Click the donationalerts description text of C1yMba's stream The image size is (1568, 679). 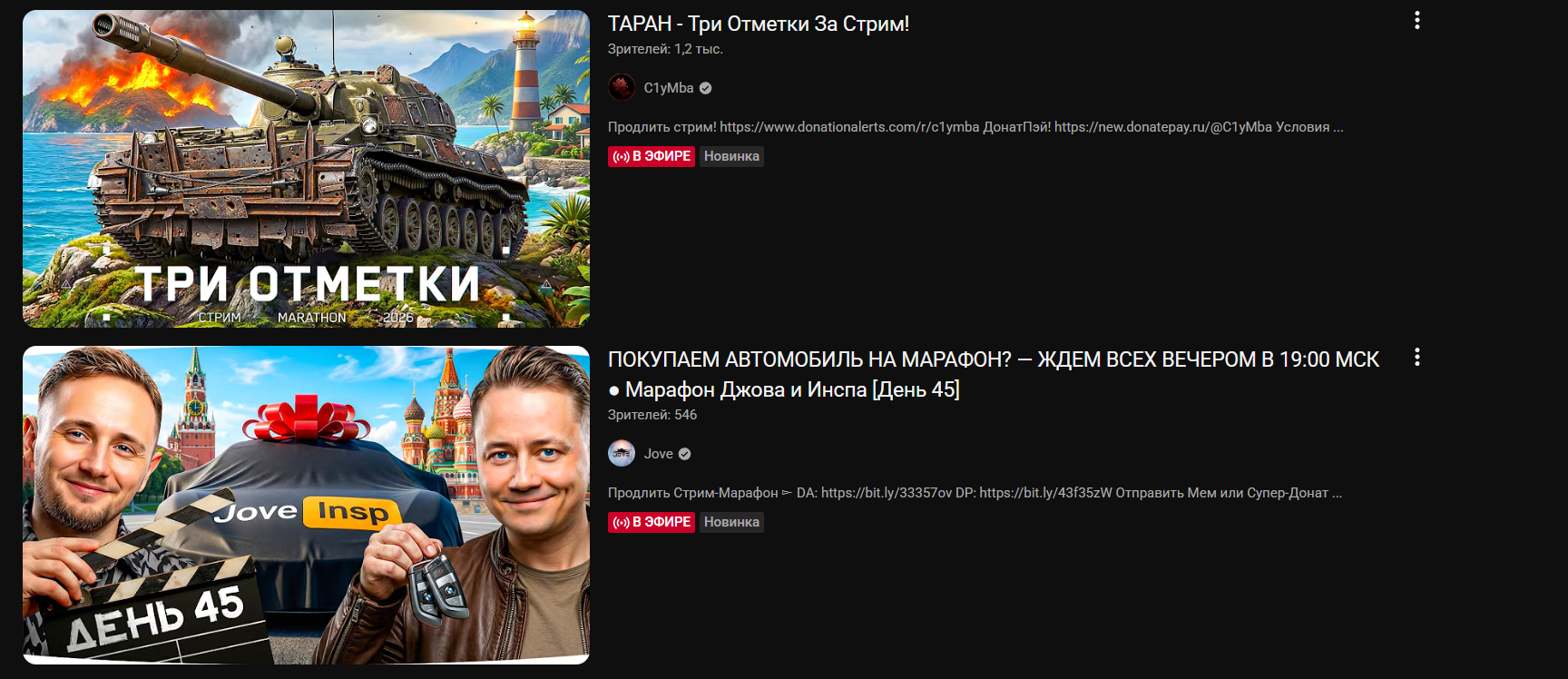975,127
